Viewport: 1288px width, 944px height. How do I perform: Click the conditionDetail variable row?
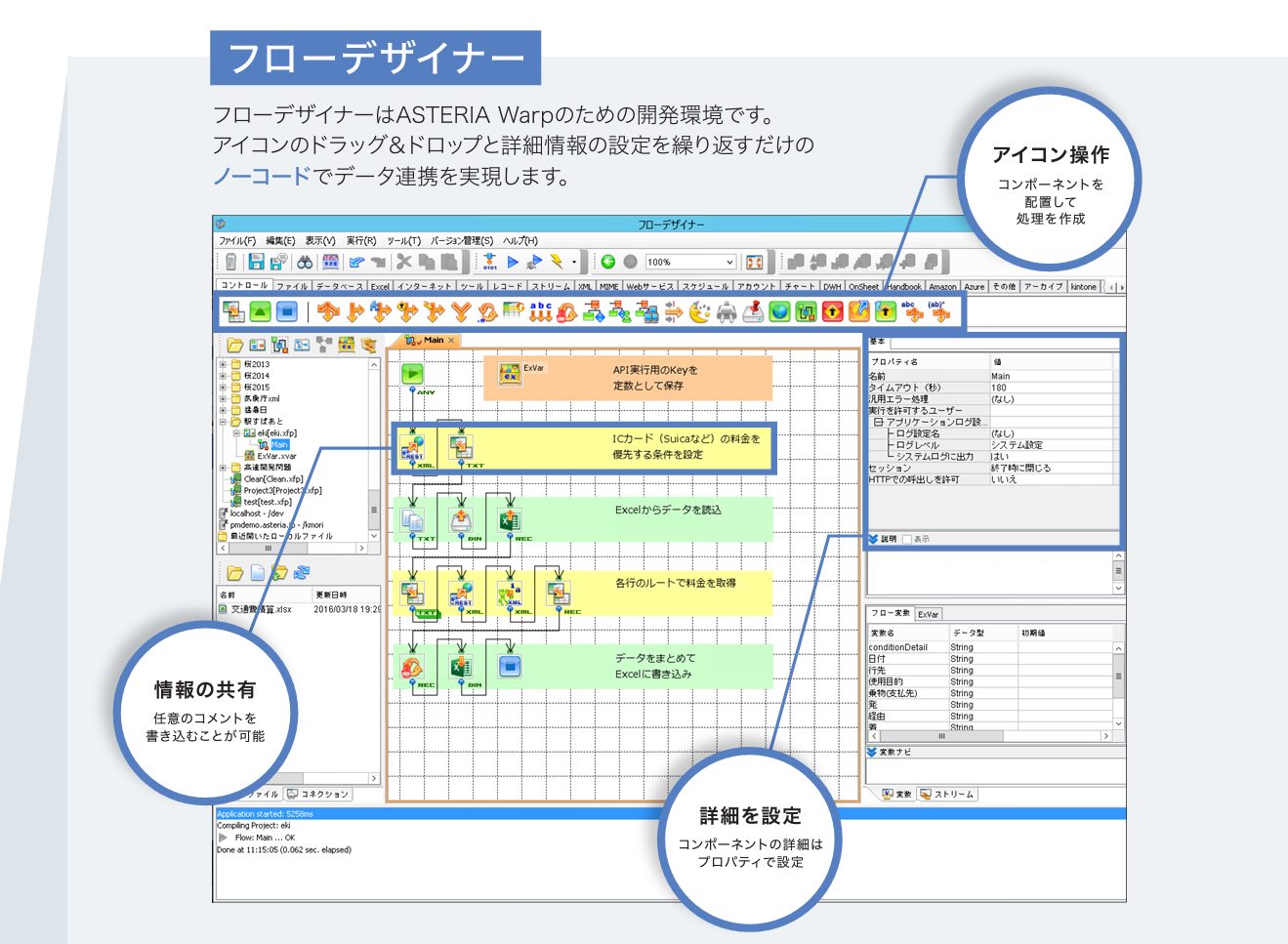[989, 647]
